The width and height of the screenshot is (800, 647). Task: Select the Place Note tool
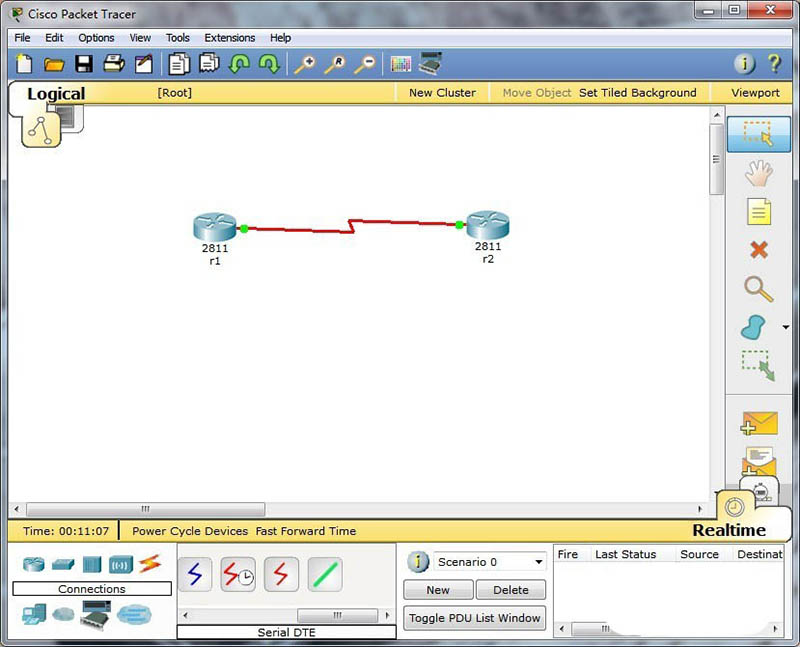[x=759, y=212]
